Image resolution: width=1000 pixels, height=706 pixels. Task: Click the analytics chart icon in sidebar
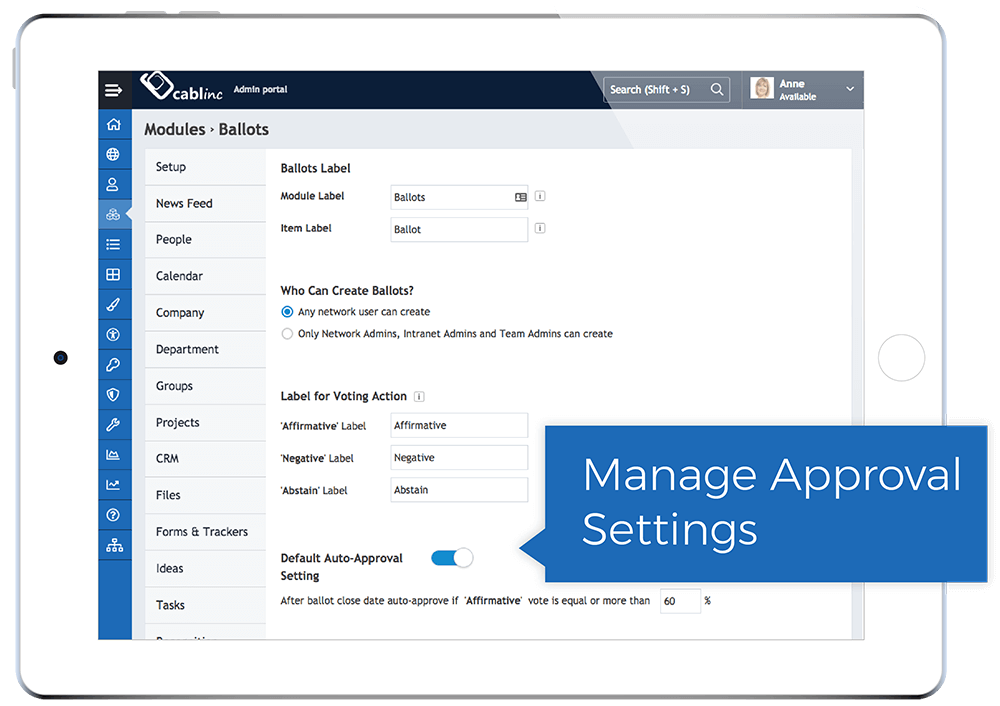[x=114, y=454]
